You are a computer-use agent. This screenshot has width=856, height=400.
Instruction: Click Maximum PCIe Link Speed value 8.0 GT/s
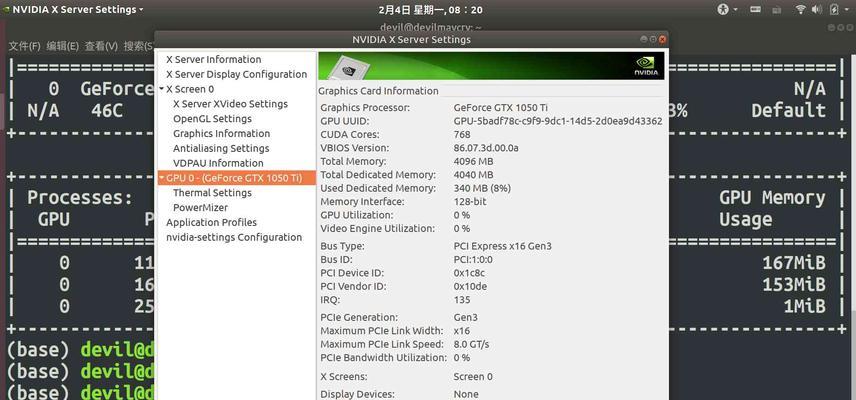pyautogui.click(x=471, y=344)
